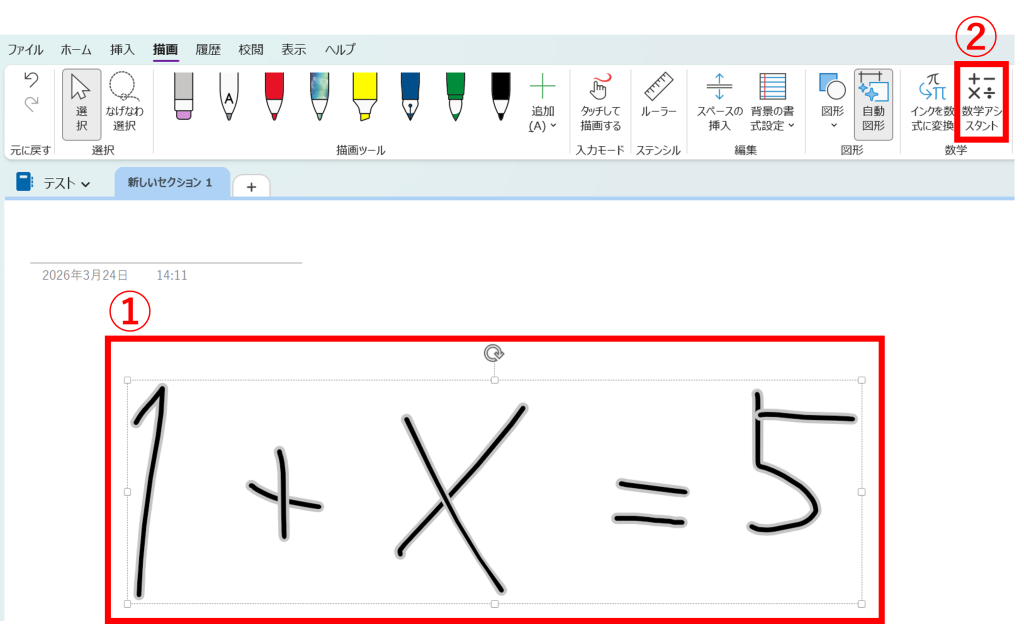Toggle Automatic Shapes (自動図形) button
Image resolution: width=1024 pixels, height=624 pixels.
(x=873, y=103)
